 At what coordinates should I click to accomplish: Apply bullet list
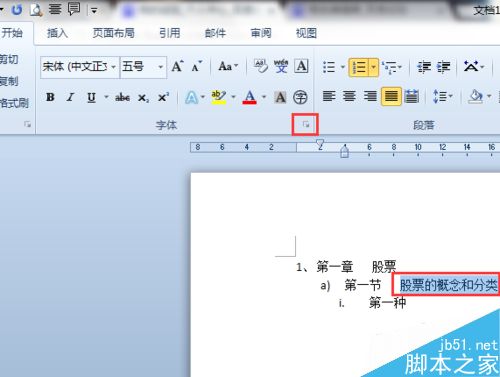coord(329,67)
